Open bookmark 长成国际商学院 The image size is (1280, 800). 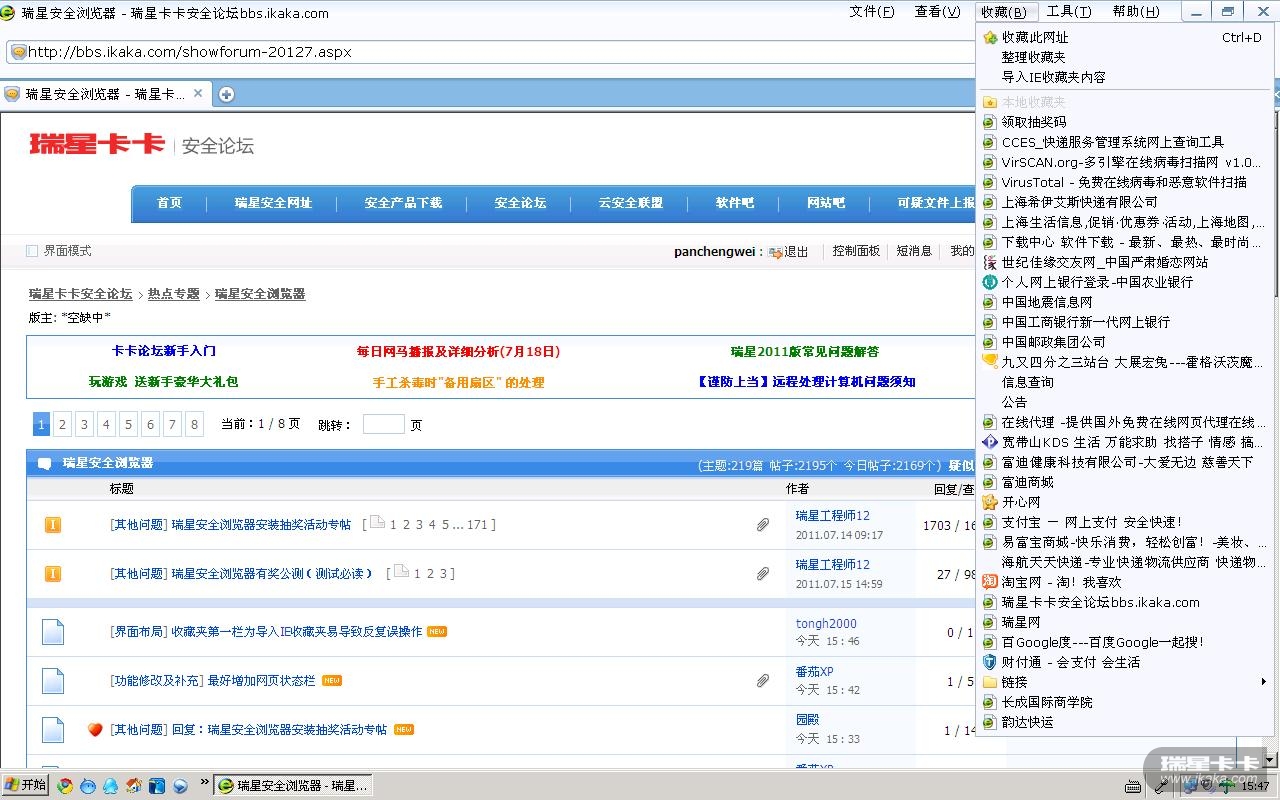pyautogui.click(x=1125, y=702)
